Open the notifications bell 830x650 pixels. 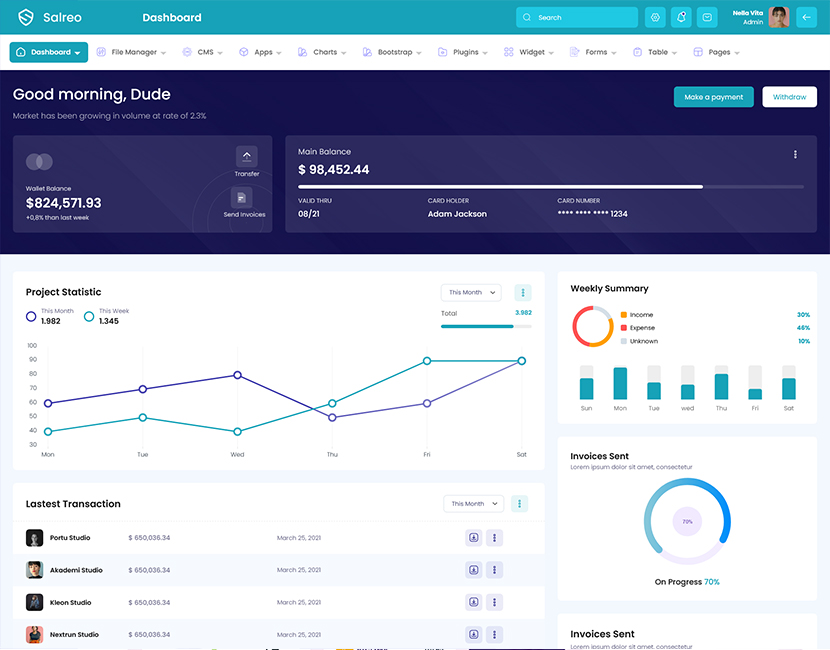[681, 17]
